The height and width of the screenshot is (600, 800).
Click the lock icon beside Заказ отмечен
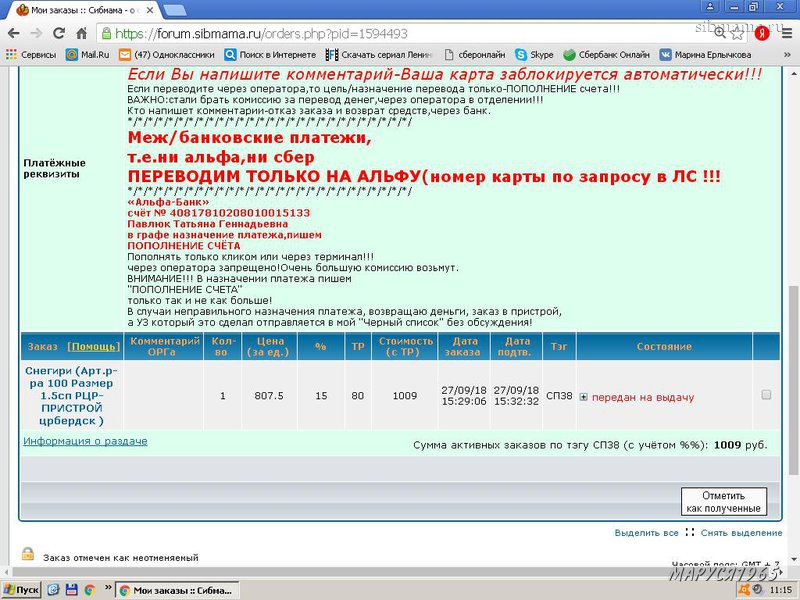tap(28, 554)
